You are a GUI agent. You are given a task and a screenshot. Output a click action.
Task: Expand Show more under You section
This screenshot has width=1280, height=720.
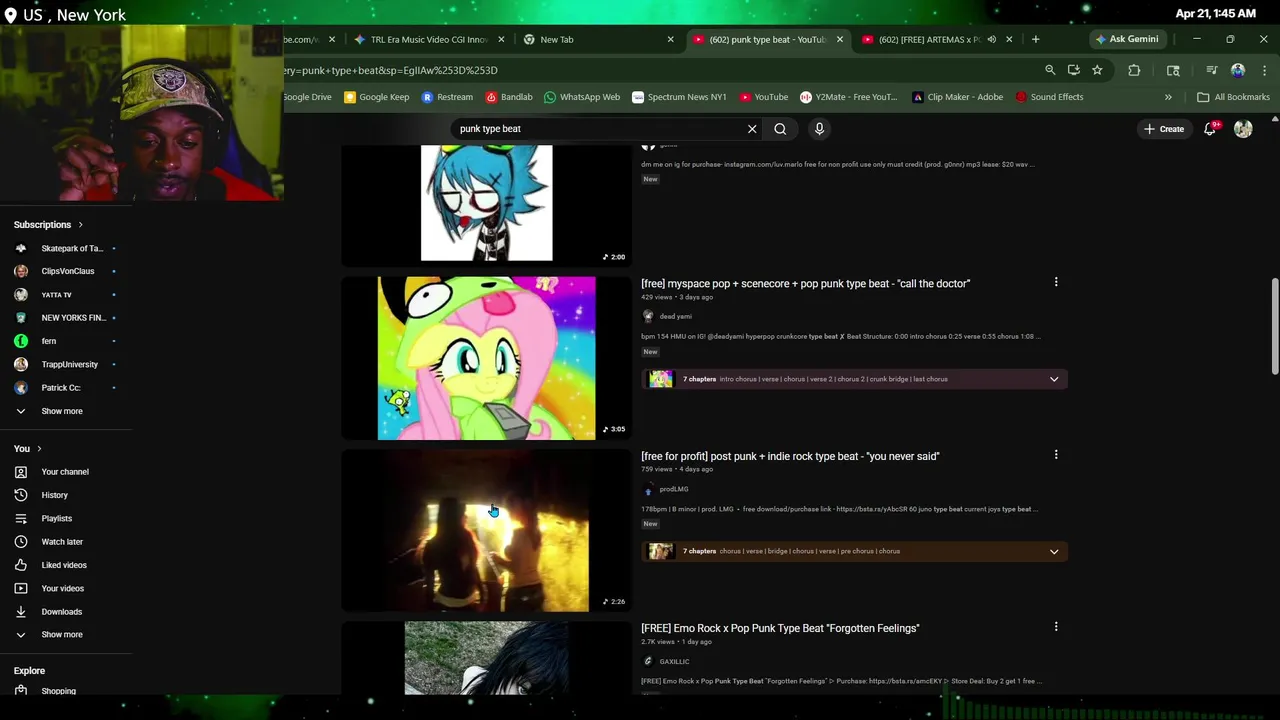[x=66, y=635]
